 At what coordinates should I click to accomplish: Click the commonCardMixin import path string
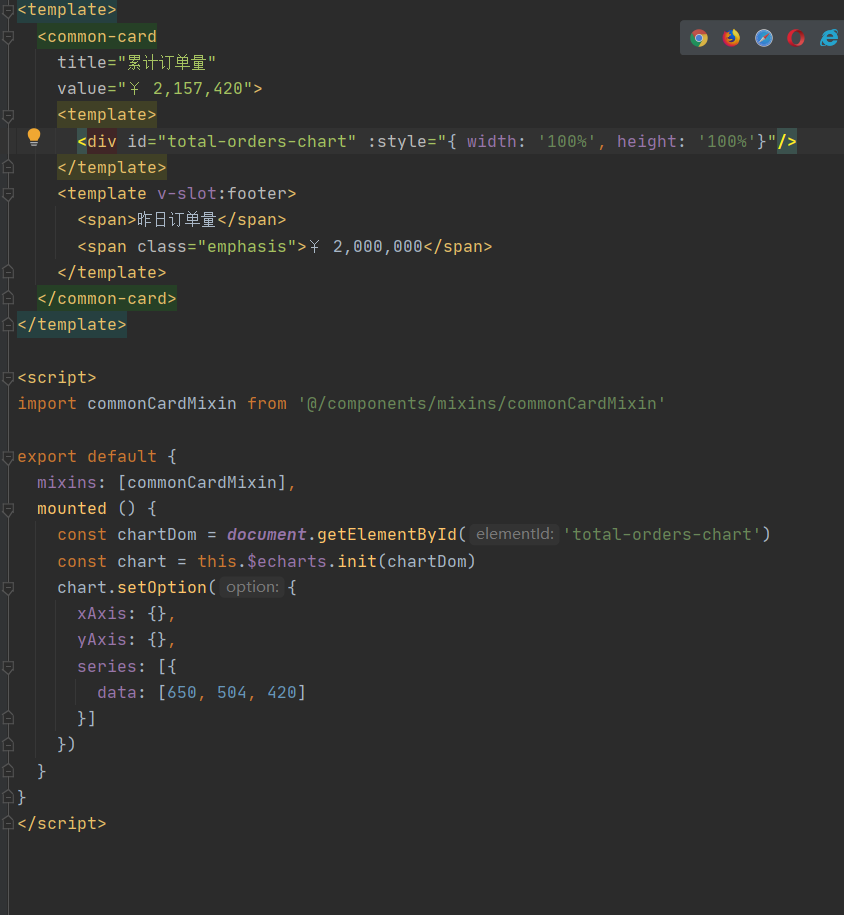click(482, 403)
